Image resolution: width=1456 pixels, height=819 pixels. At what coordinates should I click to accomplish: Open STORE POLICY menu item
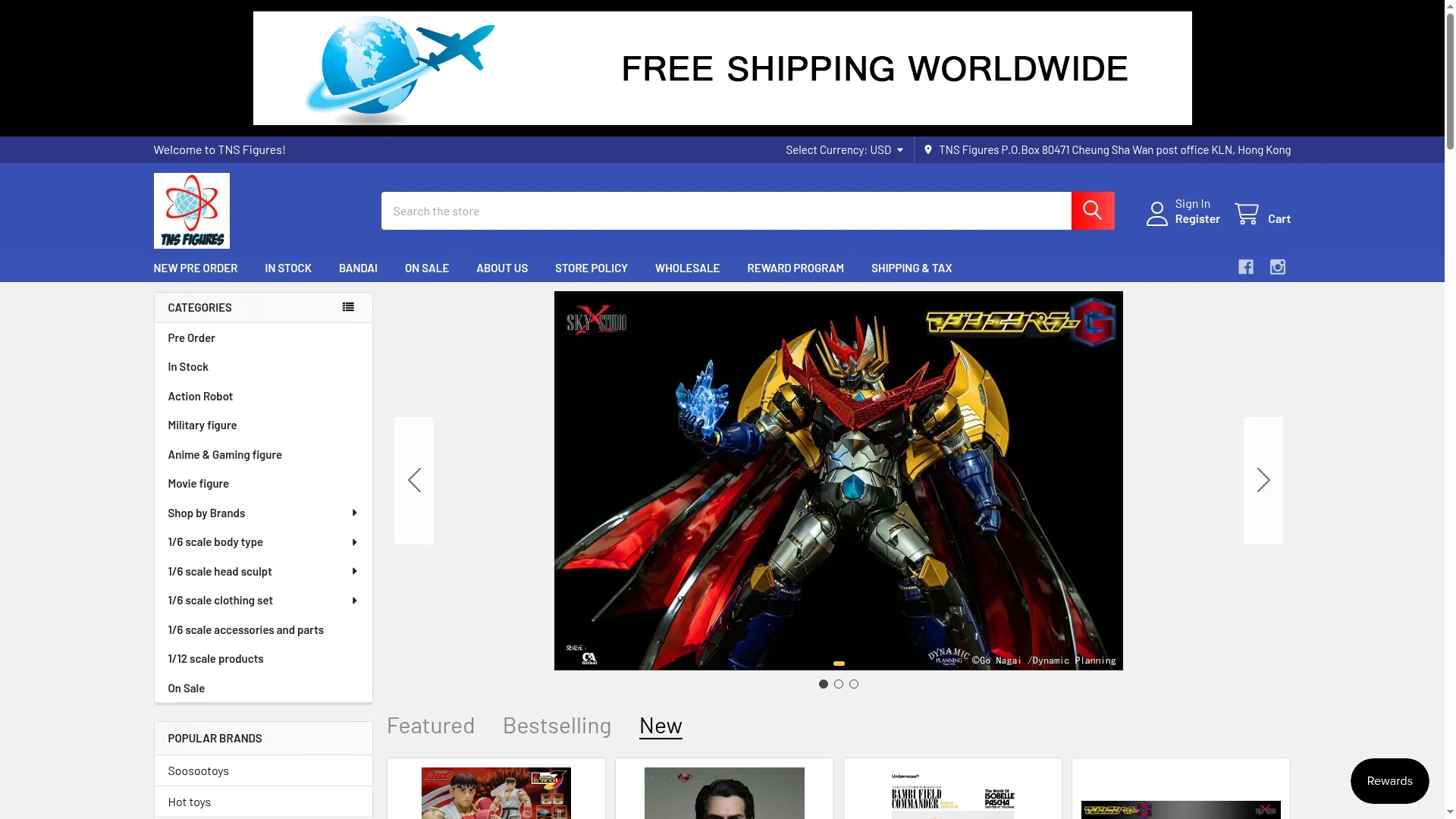(591, 268)
